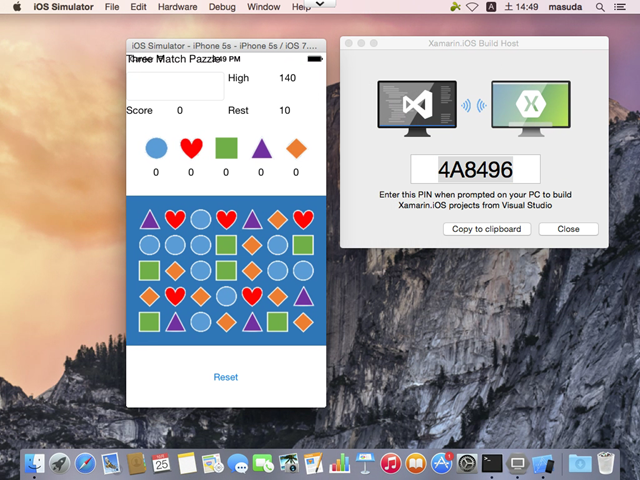Click the PIN field showing 4A8496
This screenshot has width=640, height=480.
(475, 169)
